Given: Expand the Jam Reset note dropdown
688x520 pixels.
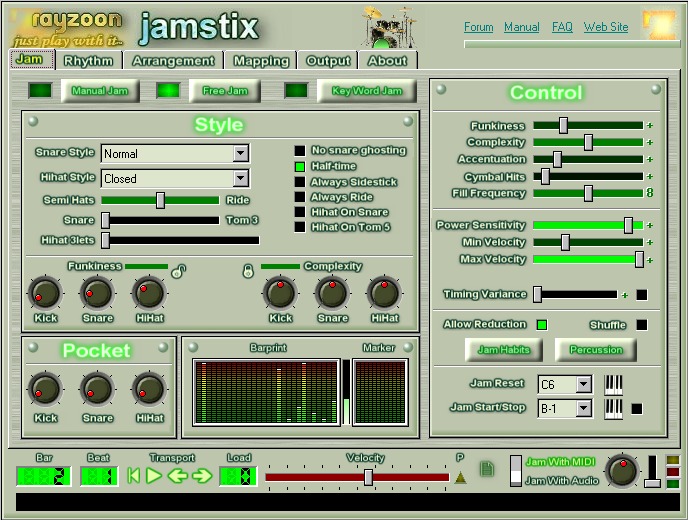Looking at the screenshot, I should click(583, 385).
